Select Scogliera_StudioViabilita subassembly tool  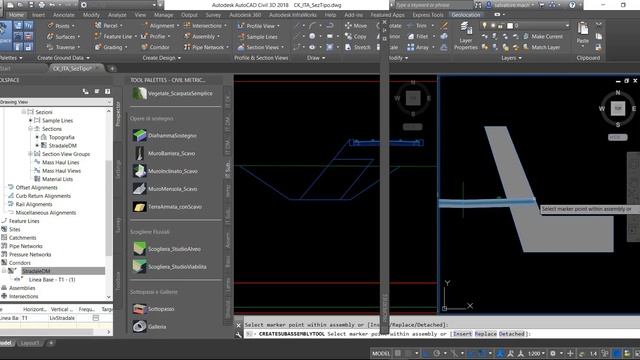pyautogui.click(x=169, y=267)
